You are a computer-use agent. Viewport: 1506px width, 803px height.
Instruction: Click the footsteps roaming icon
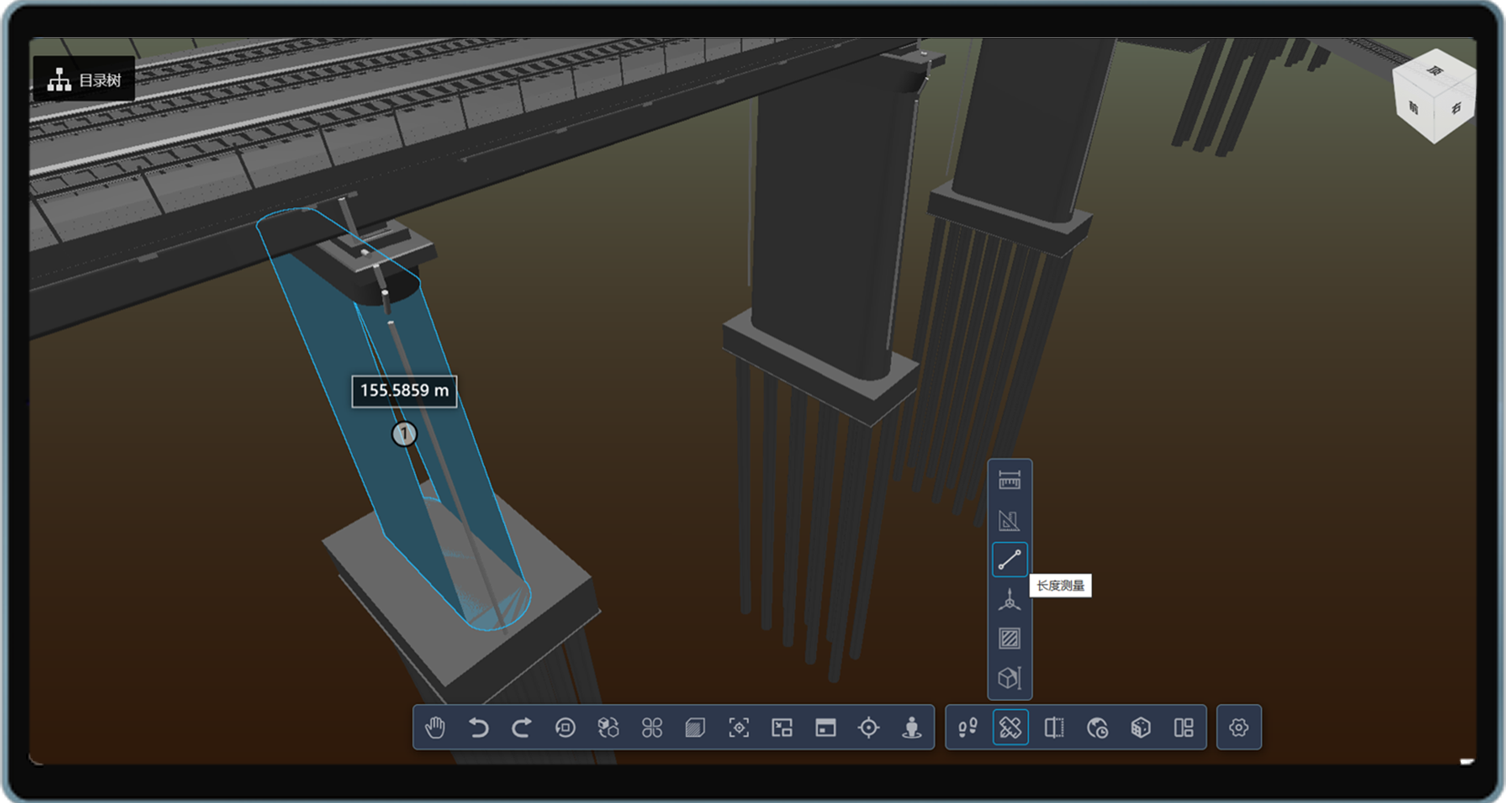click(x=967, y=727)
